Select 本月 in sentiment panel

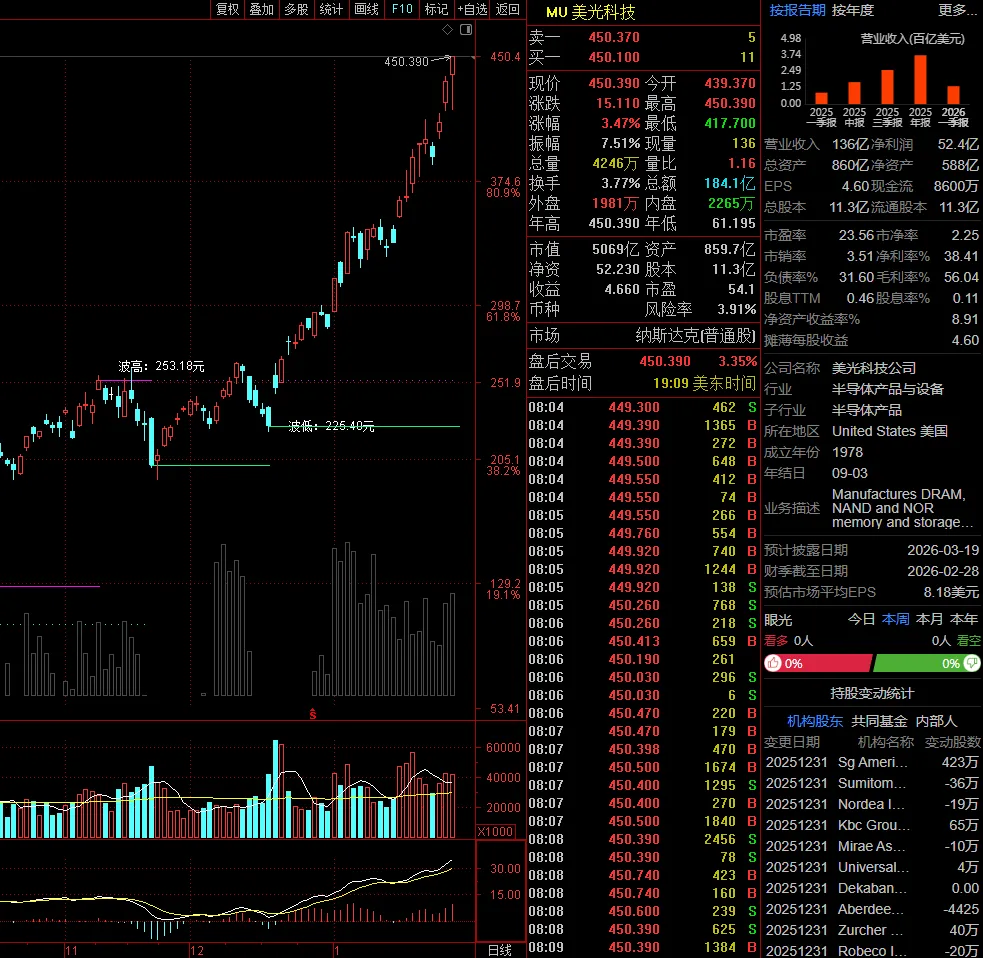[x=929, y=620]
